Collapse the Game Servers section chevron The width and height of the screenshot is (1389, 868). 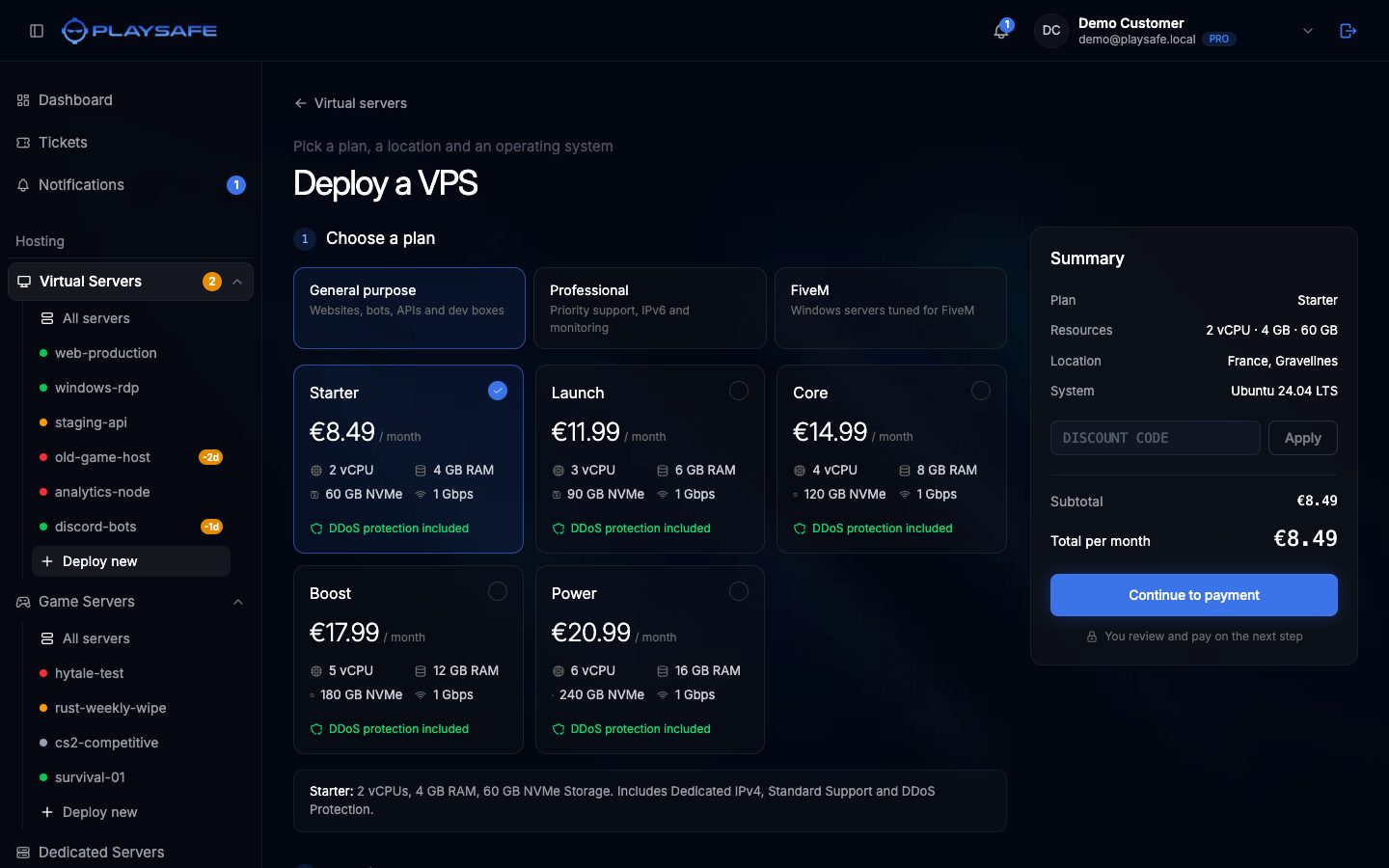click(x=238, y=602)
